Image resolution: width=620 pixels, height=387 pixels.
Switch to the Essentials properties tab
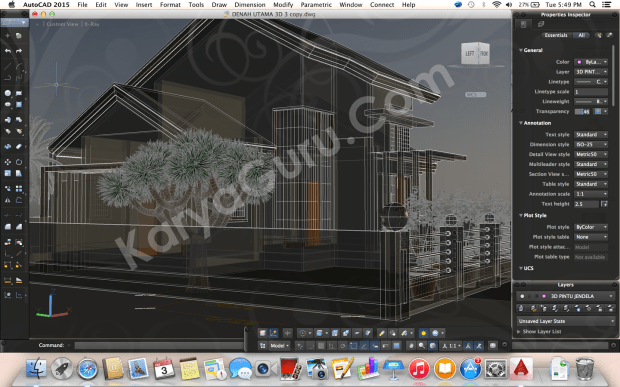[556, 35]
